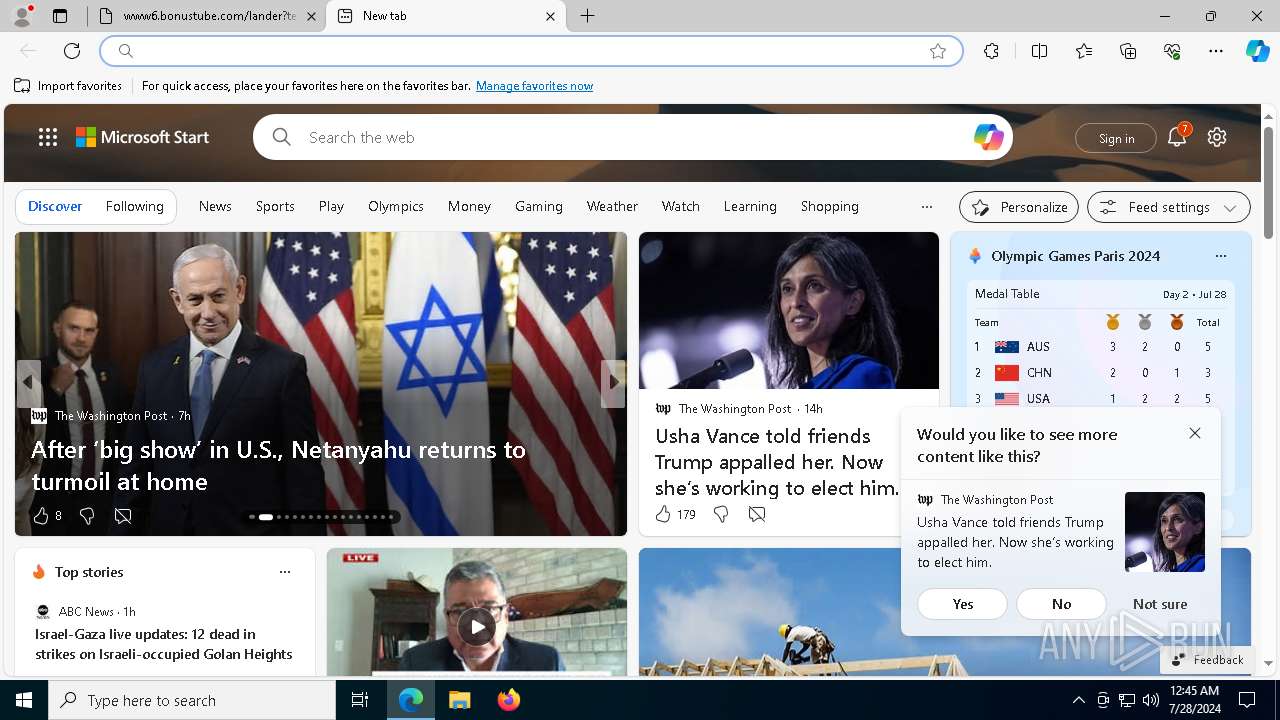Open the Microsoft Start logo
The image size is (1280, 720).
[x=142, y=137]
